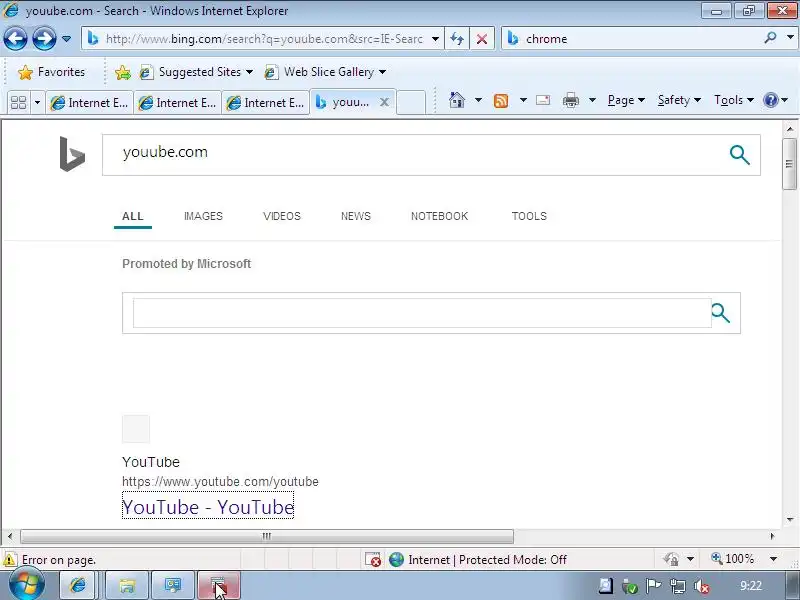This screenshot has height=600, width=800.
Task: Open the NOTEBOOK tab
Action: tap(439, 216)
